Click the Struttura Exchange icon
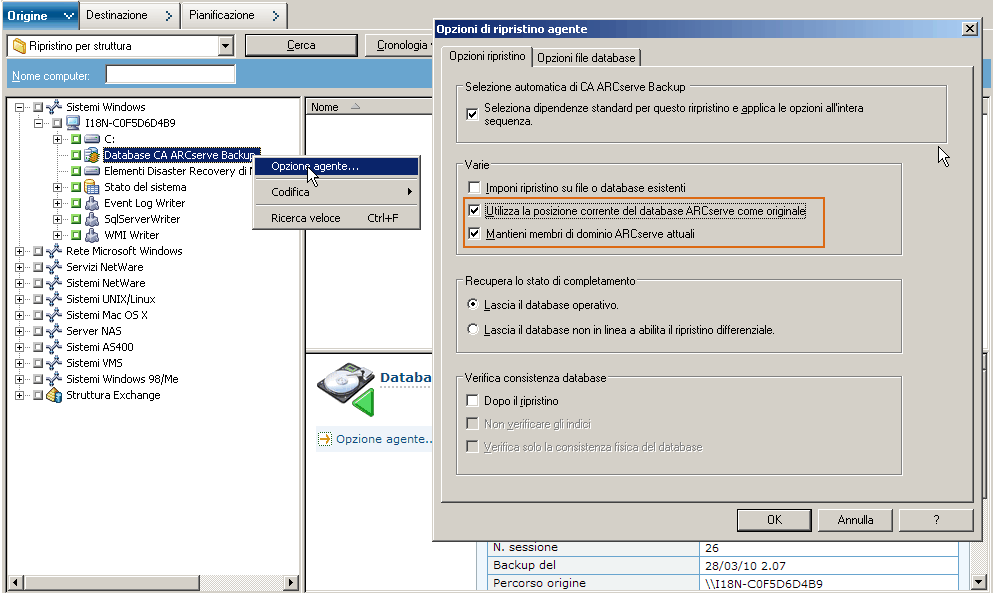 pos(54,395)
